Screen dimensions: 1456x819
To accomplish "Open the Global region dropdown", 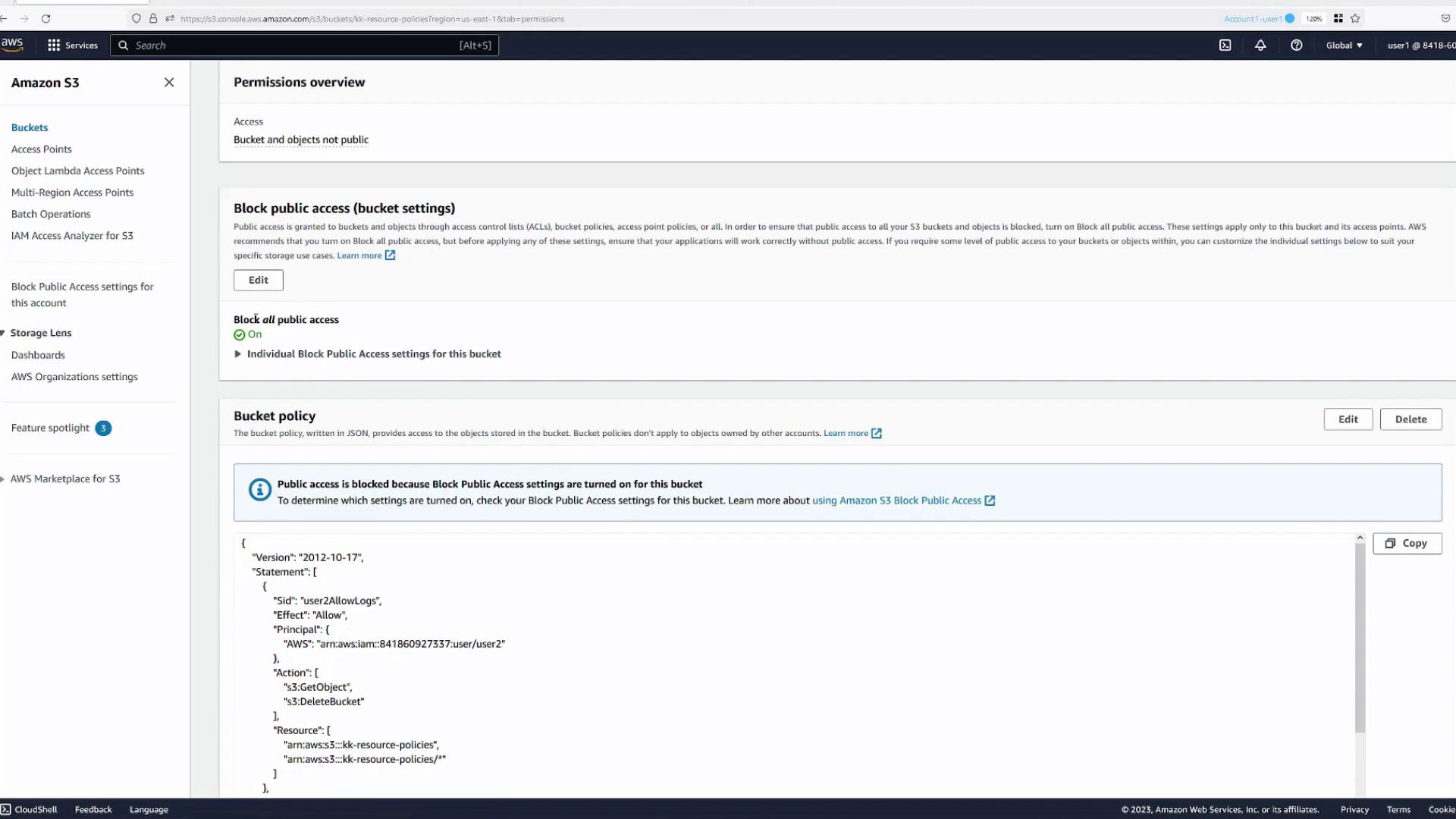I will click(x=1344, y=45).
